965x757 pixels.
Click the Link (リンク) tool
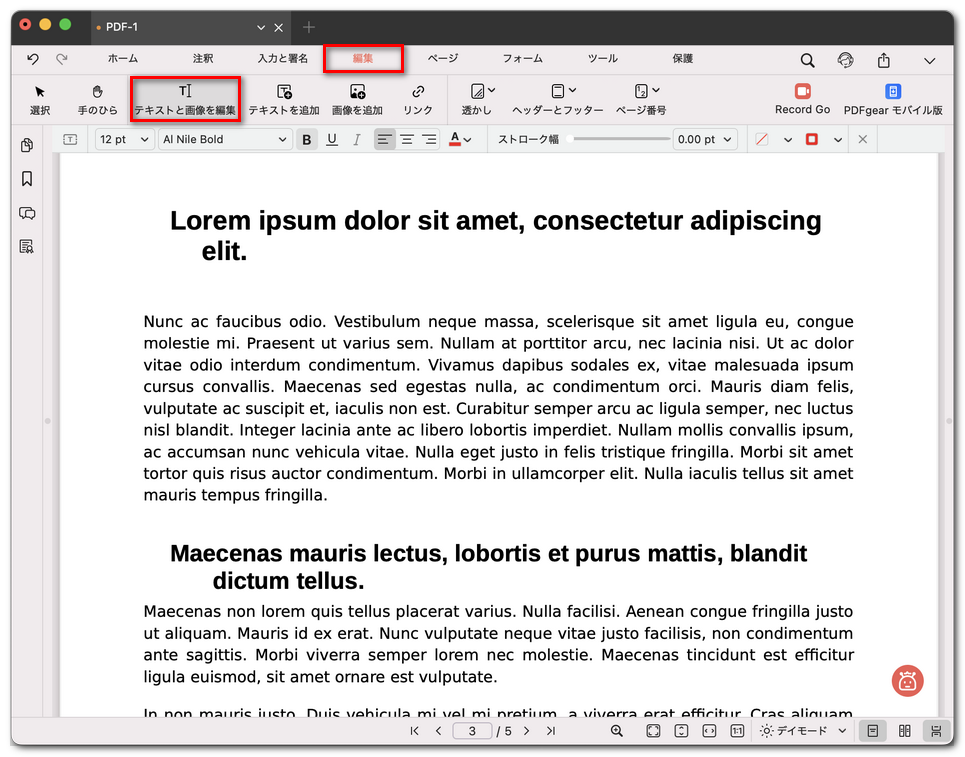[418, 98]
